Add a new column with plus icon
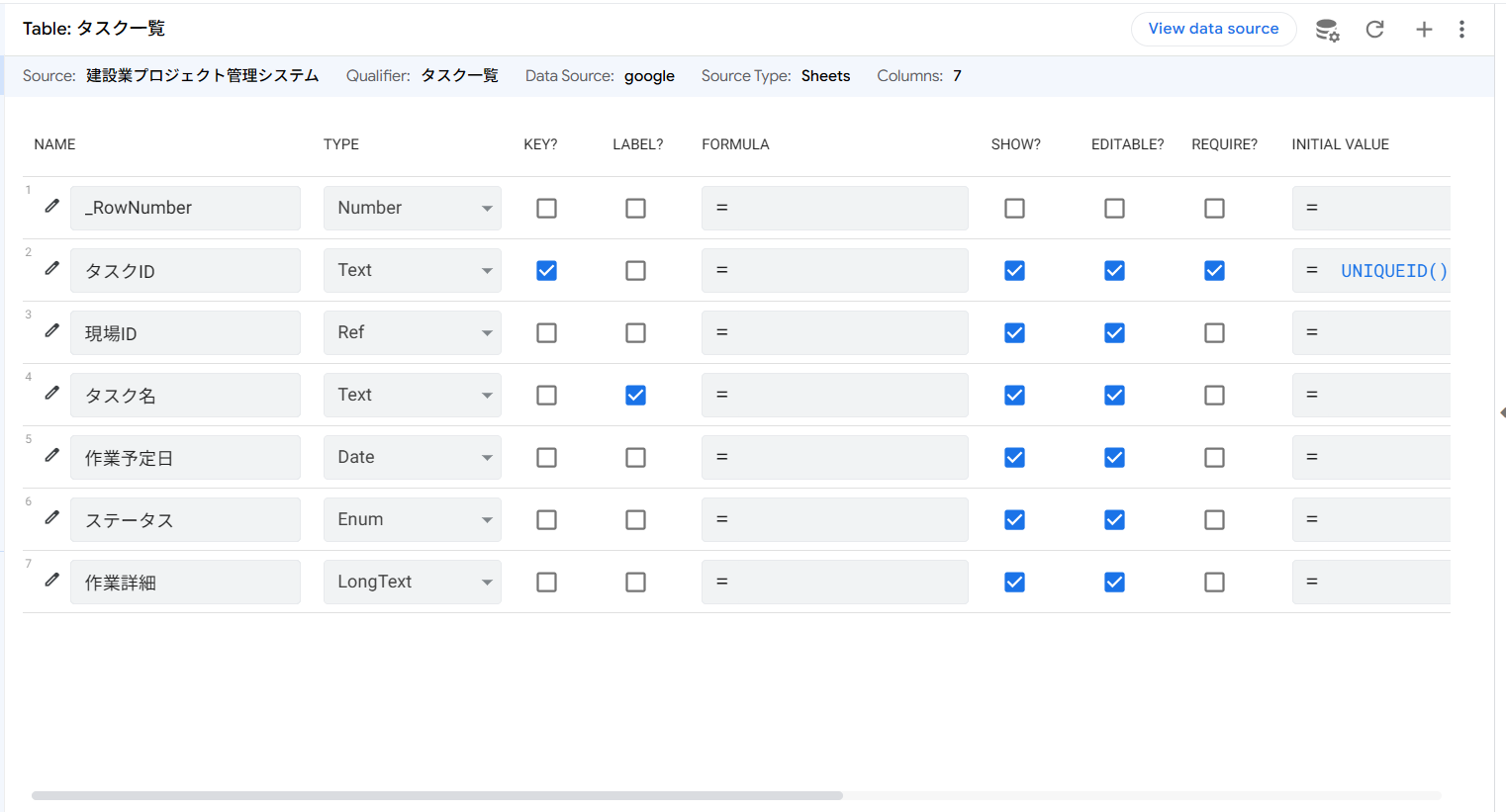This screenshot has width=1506, height=812. click(x=1424, y=30)
